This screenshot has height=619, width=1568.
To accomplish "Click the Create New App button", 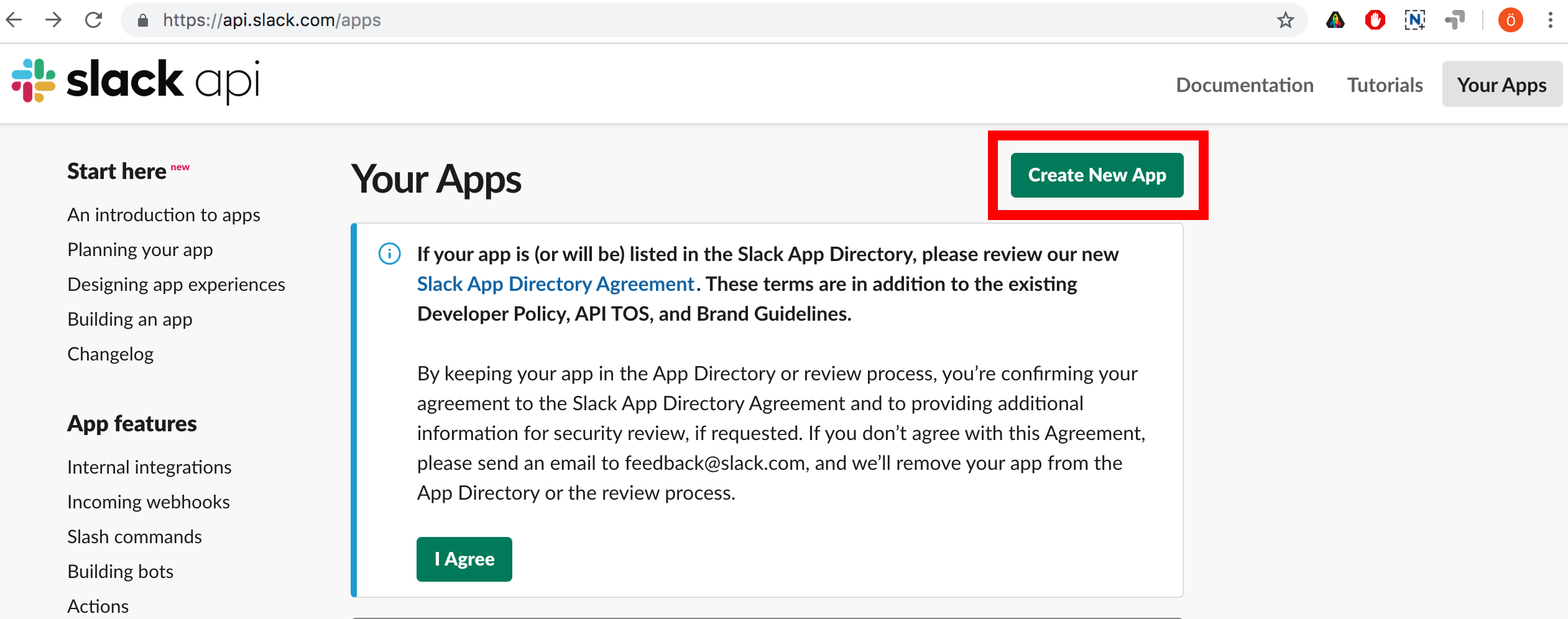I will (x=1097, y=175).
